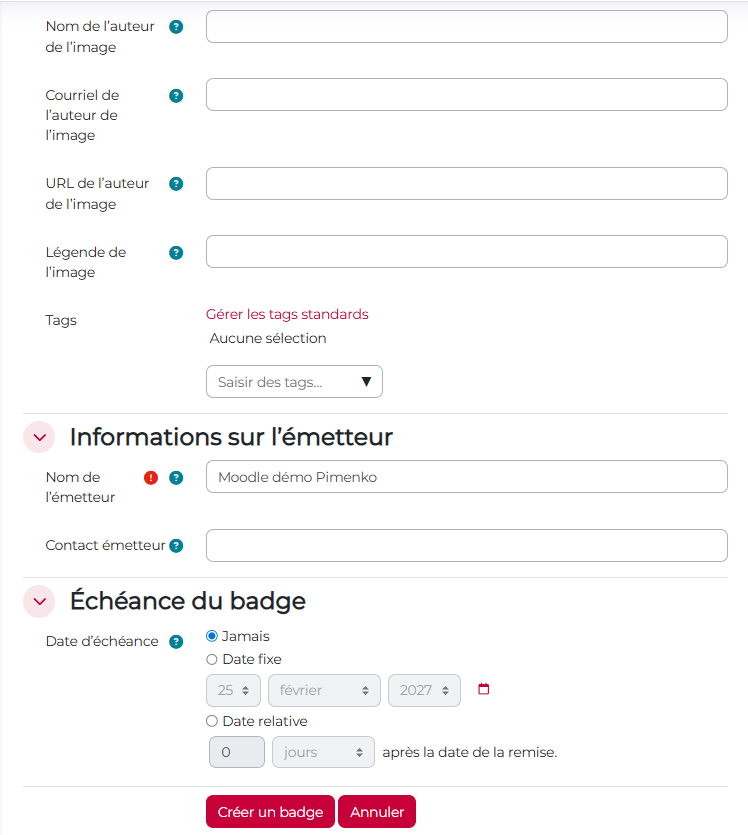Click the Annuler button

click(377, 812)
